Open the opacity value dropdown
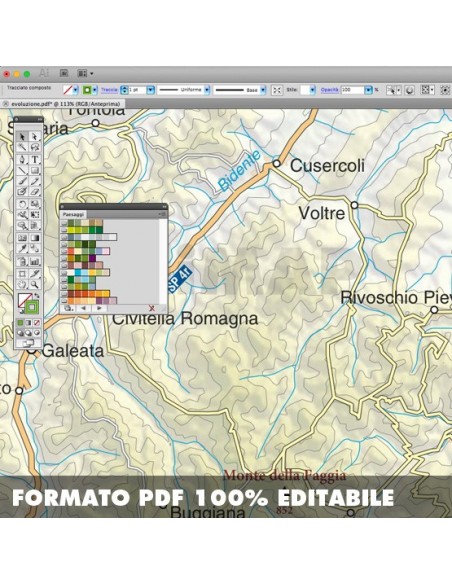Image resolution: width=452 pixels, height=584 pixels. coord(368,90)
